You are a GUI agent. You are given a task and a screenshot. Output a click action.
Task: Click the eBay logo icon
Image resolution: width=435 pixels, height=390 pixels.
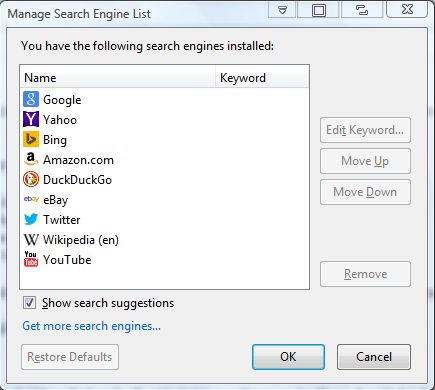tap(31, 199)
